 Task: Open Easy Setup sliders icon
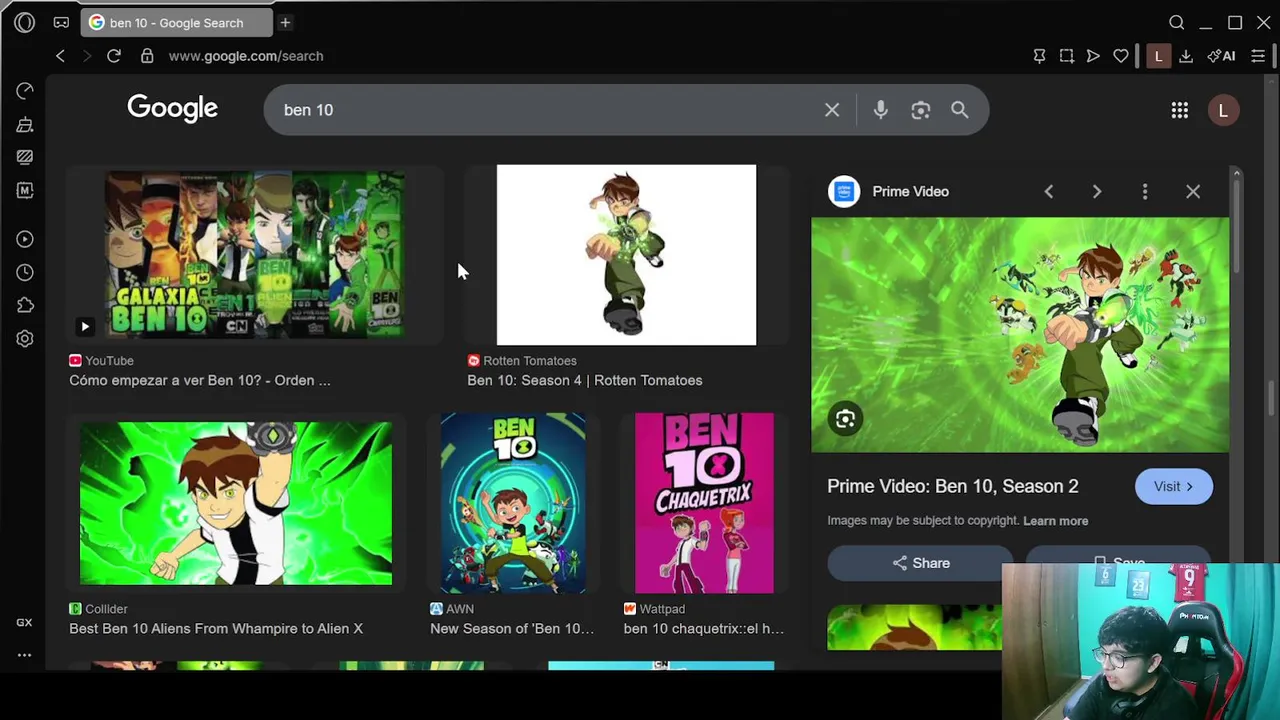pyautogui.click(x=1258, y=56)
